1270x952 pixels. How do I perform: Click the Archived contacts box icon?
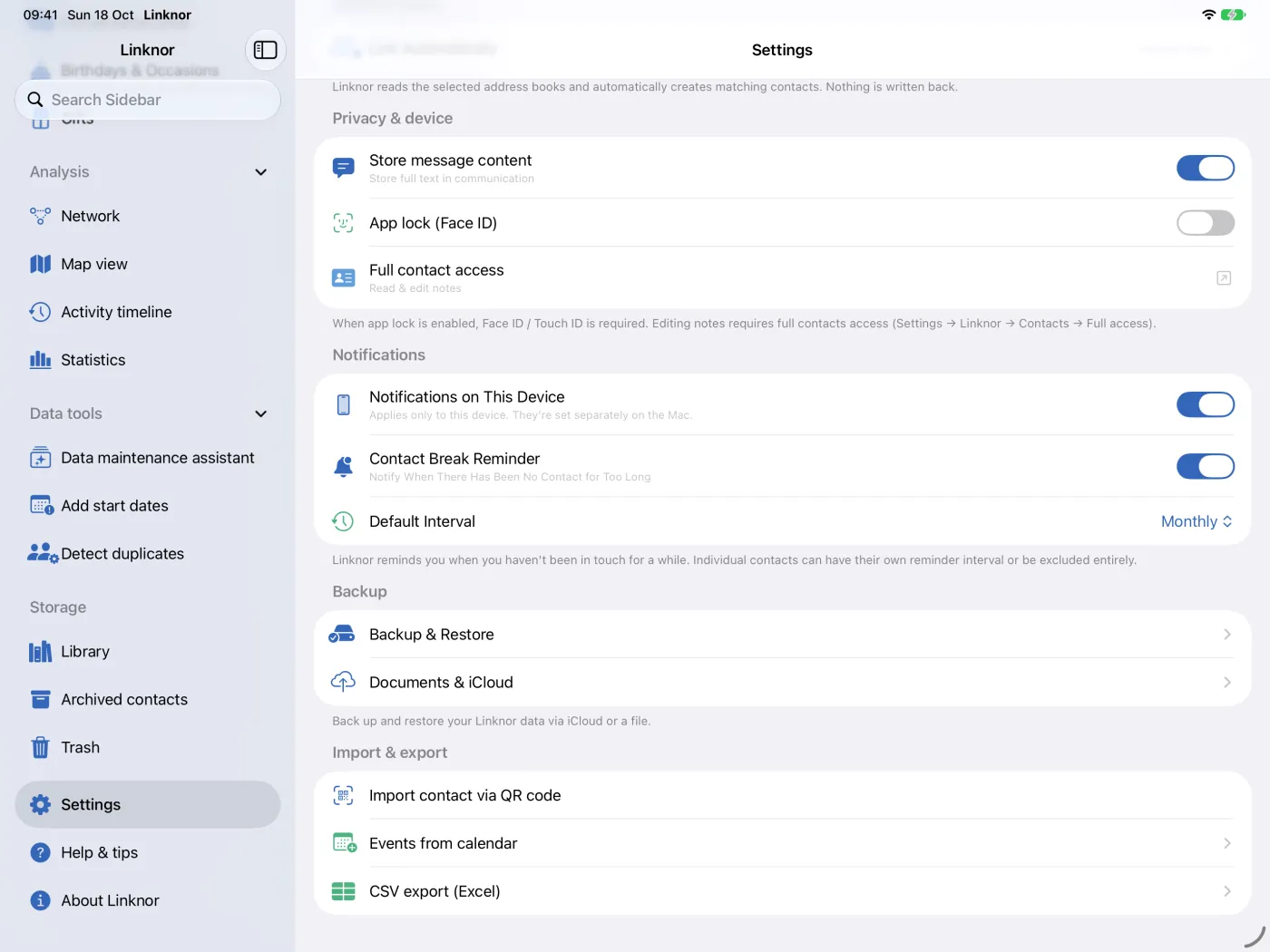(x=40, y=700)
